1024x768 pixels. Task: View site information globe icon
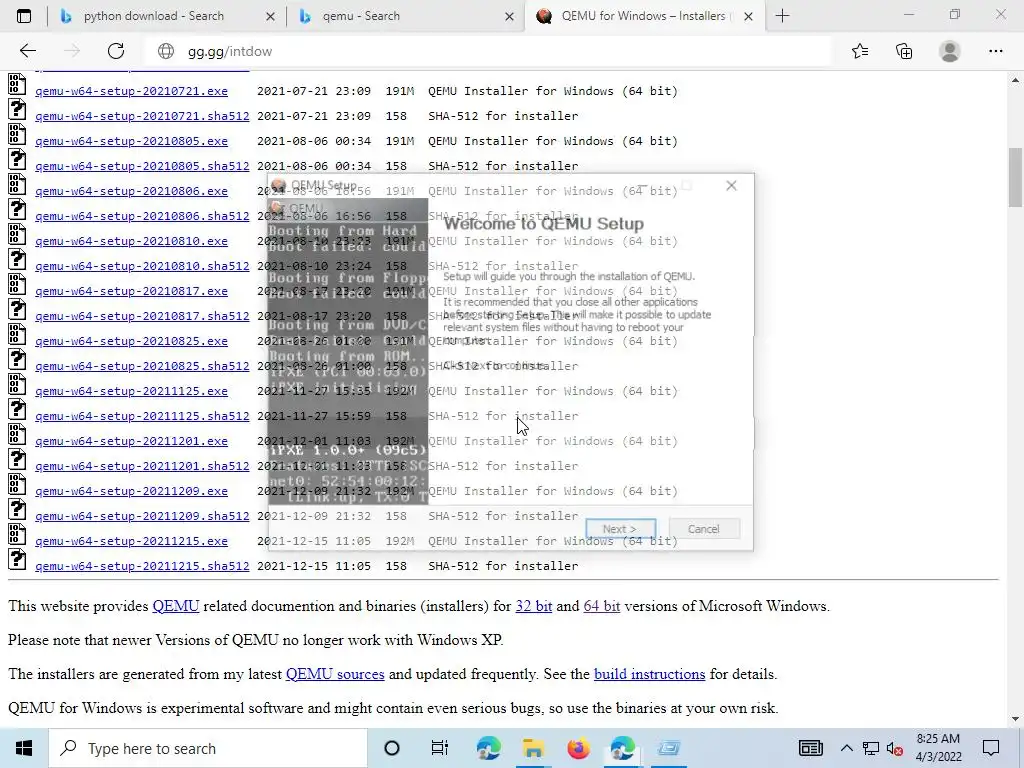pos(166,51)
